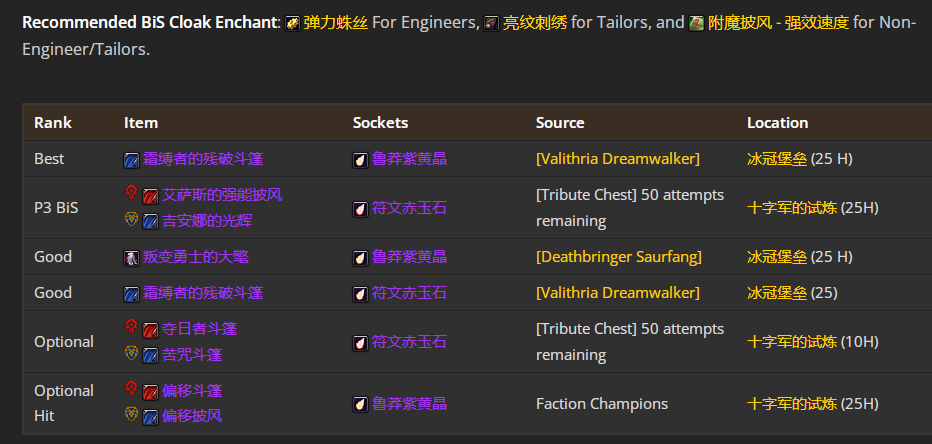Image resolution: width=932 pixels, height=444 pixels.
Task: Click the cloak icon beside 夺日者斗篷
Action: 150,329
